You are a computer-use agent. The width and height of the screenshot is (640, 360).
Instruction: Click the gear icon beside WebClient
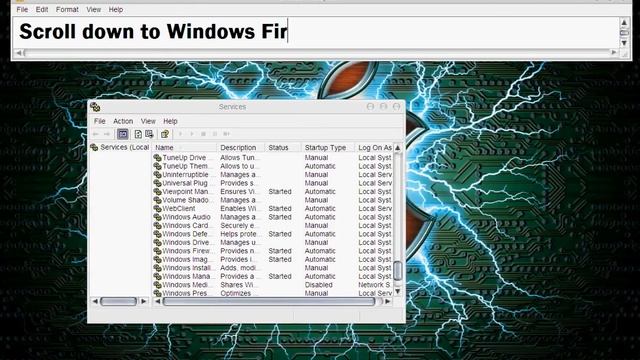coord(157,209)
